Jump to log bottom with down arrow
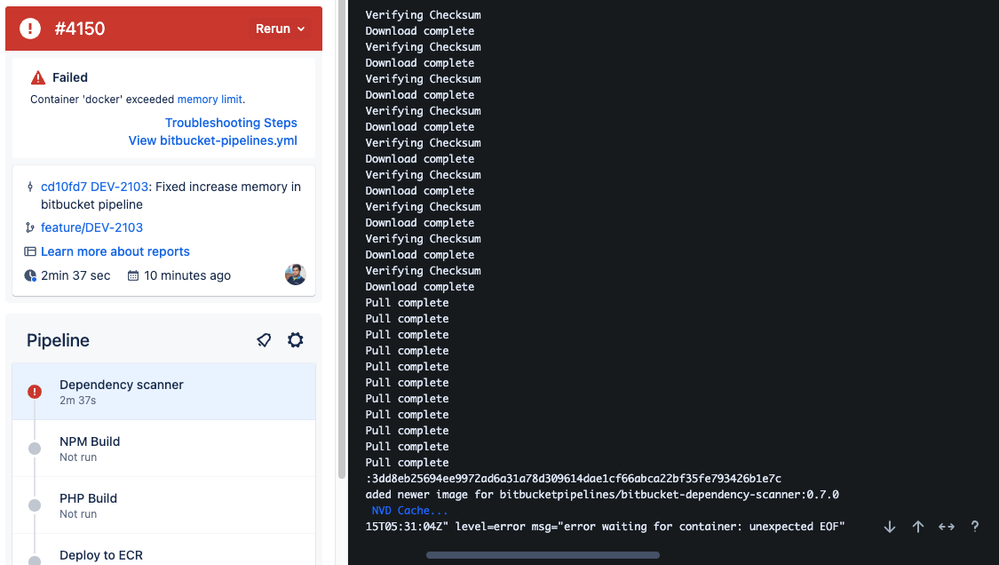 point(890,527)
